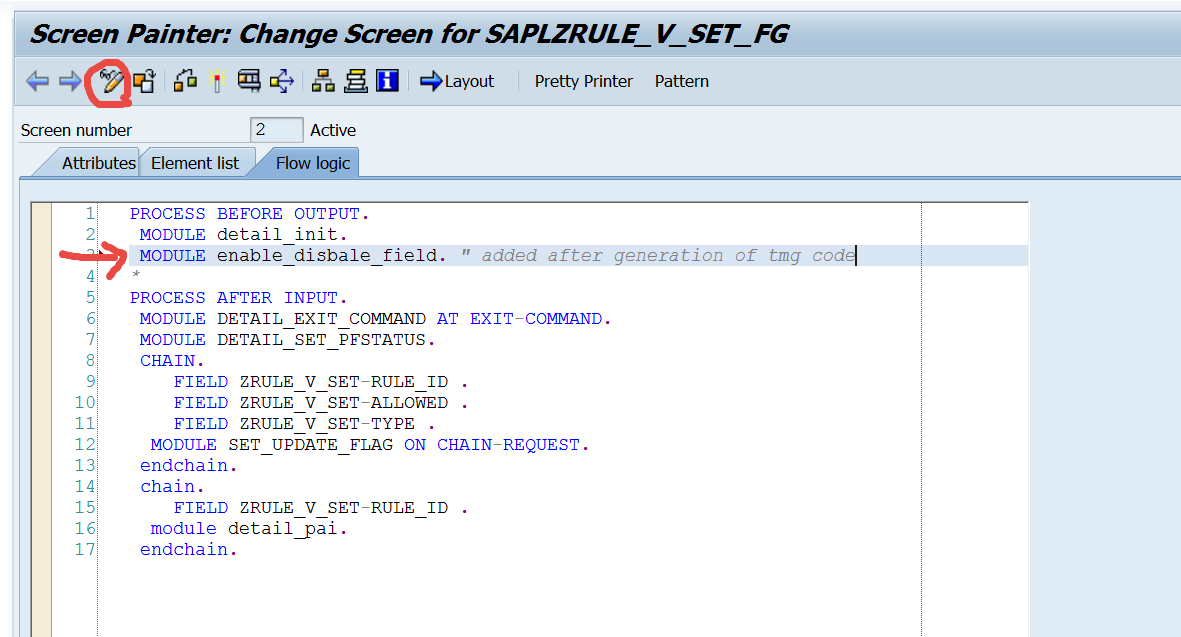
Task: Display the object list hierarchy icon
Action: (323, 81)
